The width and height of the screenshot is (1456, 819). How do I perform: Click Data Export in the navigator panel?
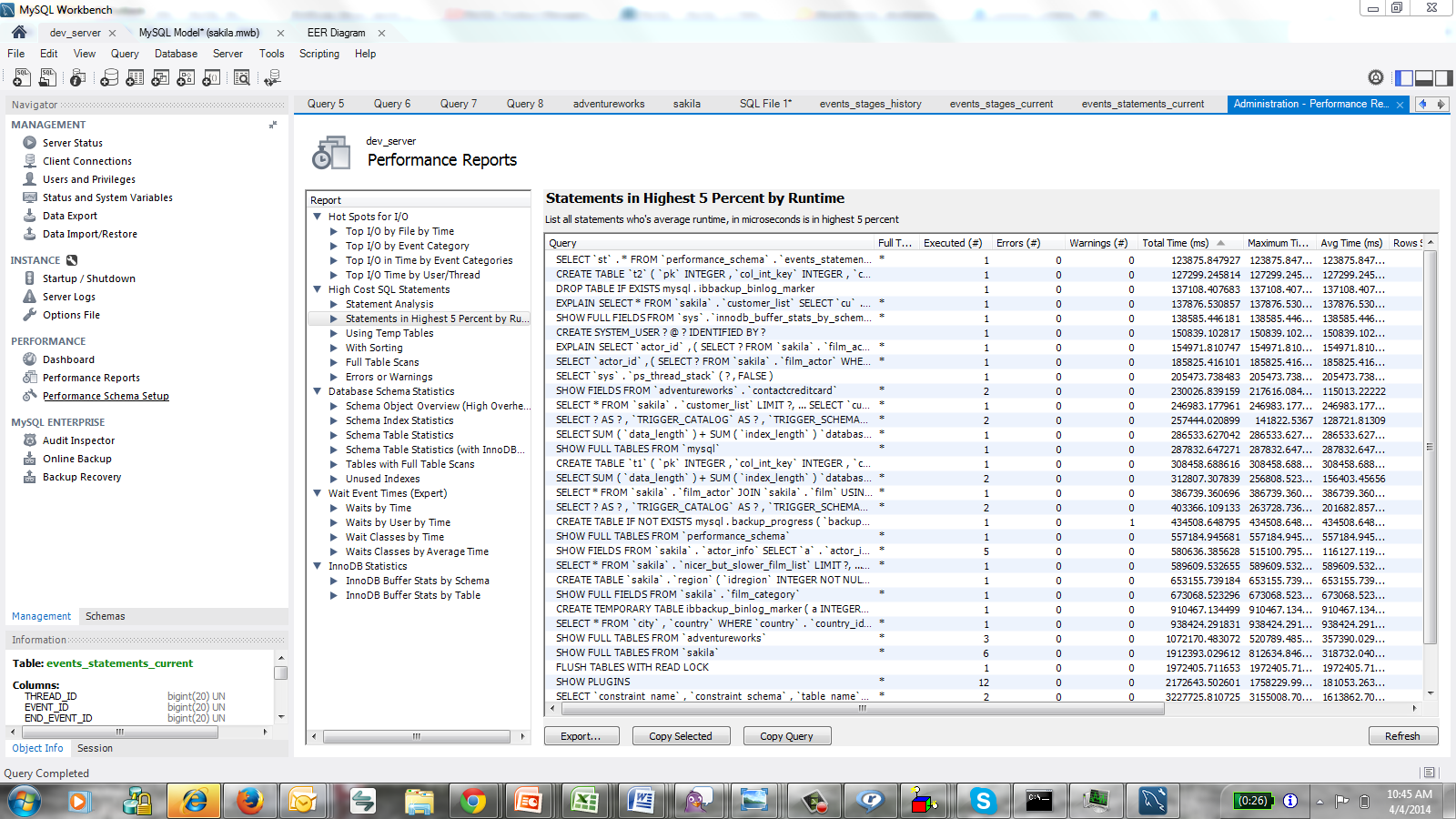point(68,216)
